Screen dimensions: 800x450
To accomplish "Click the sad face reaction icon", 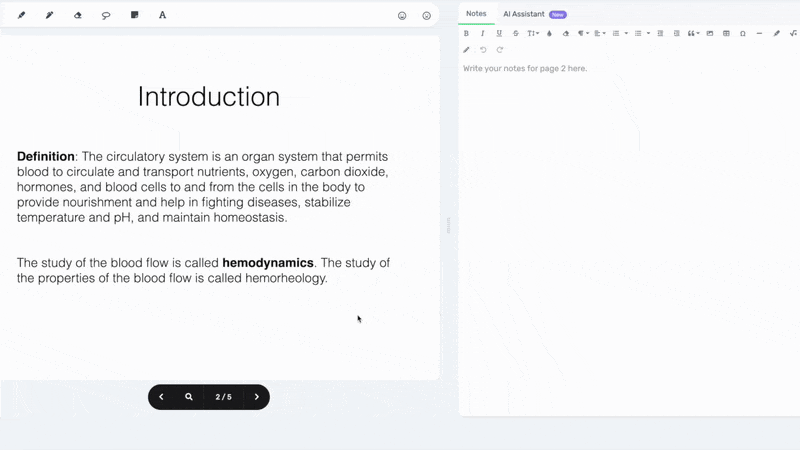I will pos(427,15).
